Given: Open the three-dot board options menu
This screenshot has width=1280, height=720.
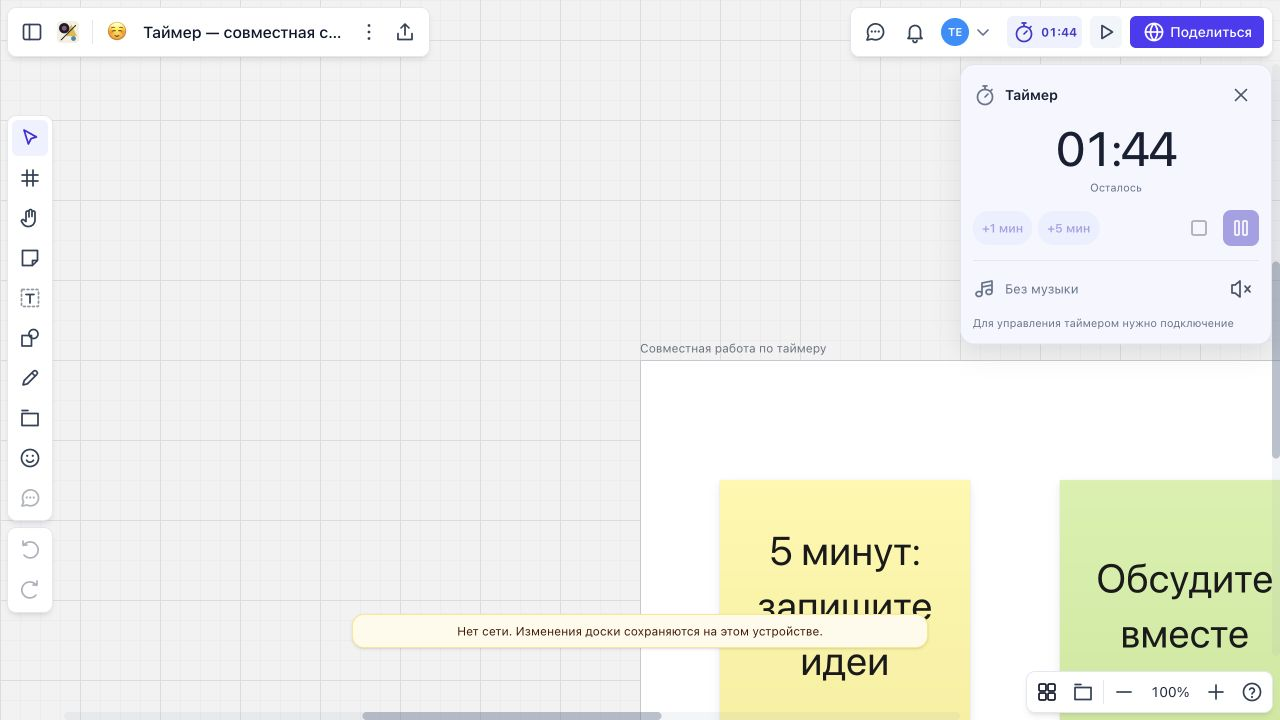Looking at the screenshot, I should click(x=369, y=32).
